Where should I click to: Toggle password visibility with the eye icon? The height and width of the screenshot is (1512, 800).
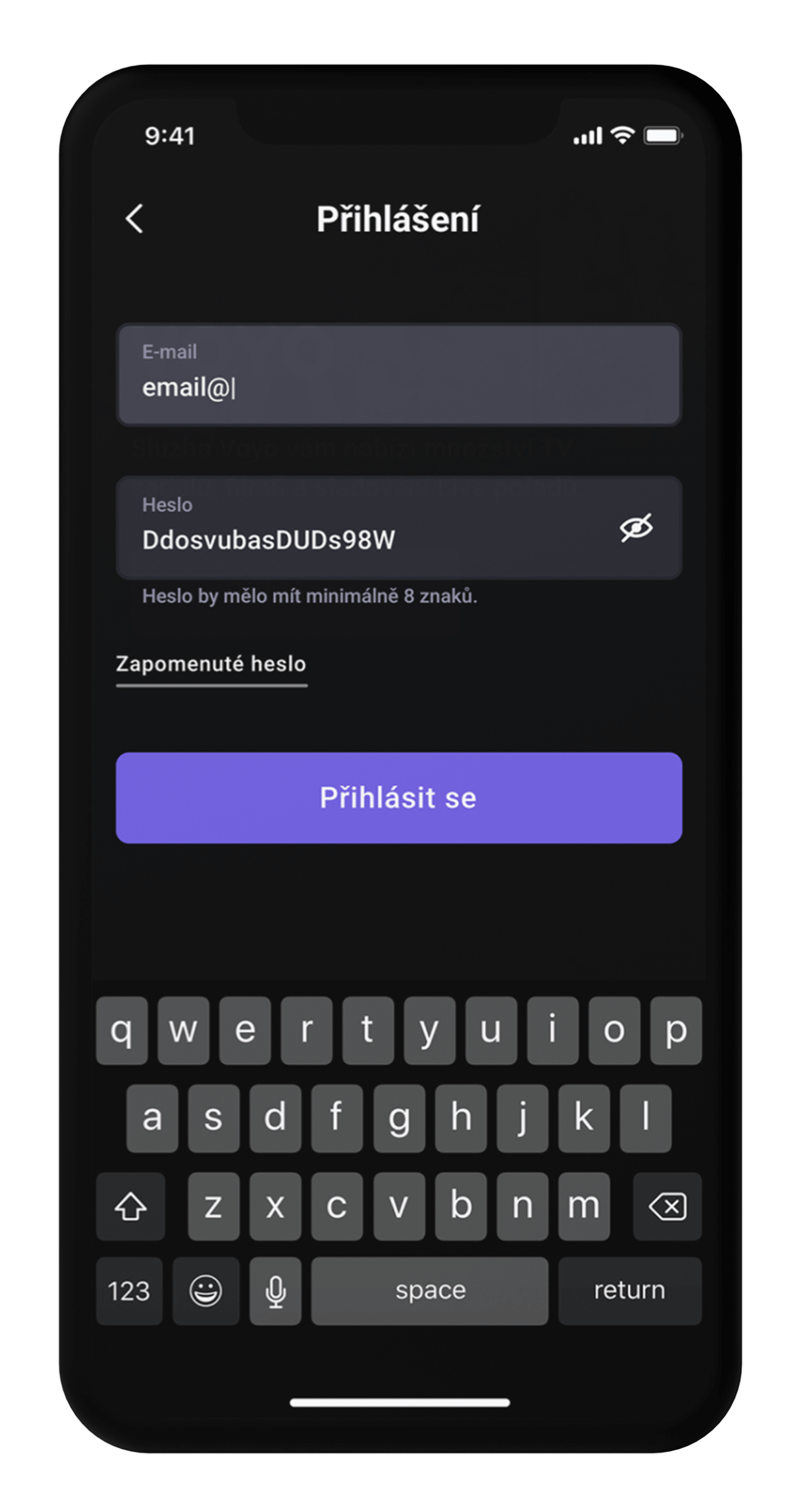pyautogui.click(x=636, y=527)
